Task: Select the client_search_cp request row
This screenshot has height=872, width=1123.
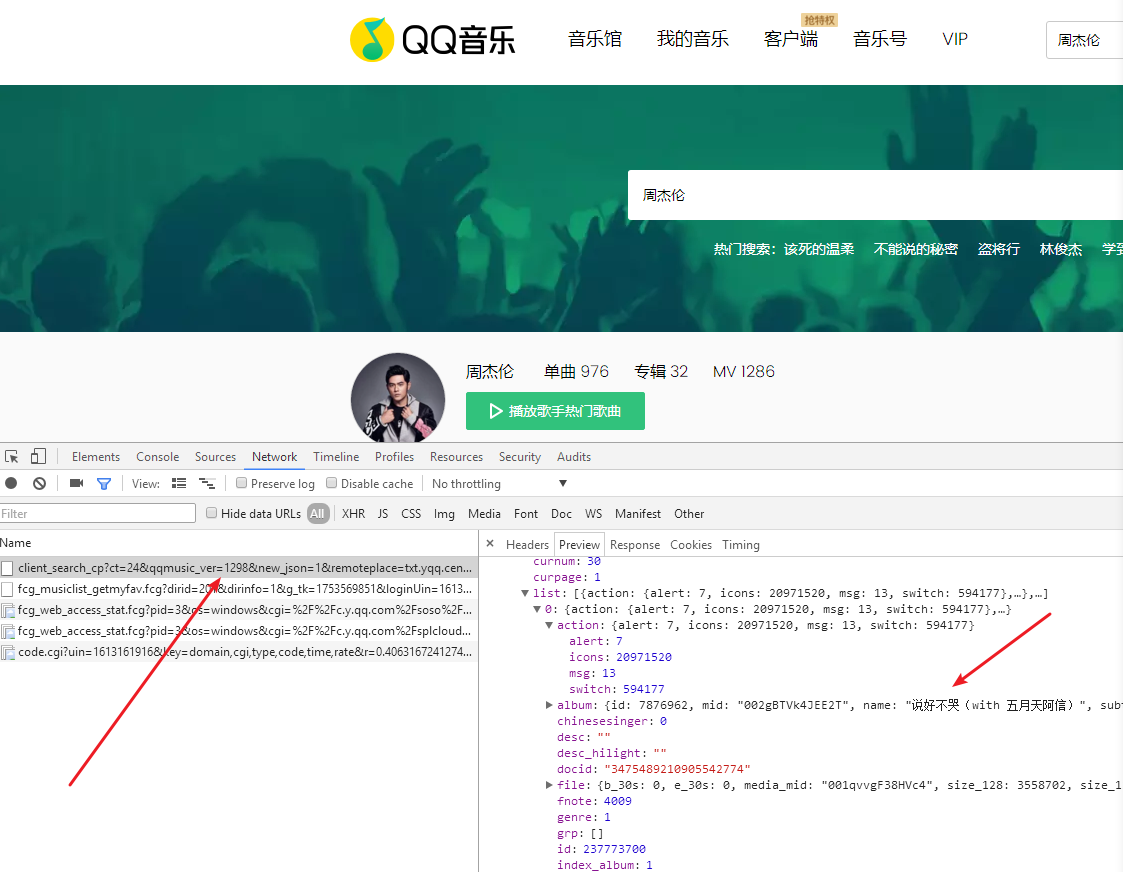Action: [x=238, y=568]
